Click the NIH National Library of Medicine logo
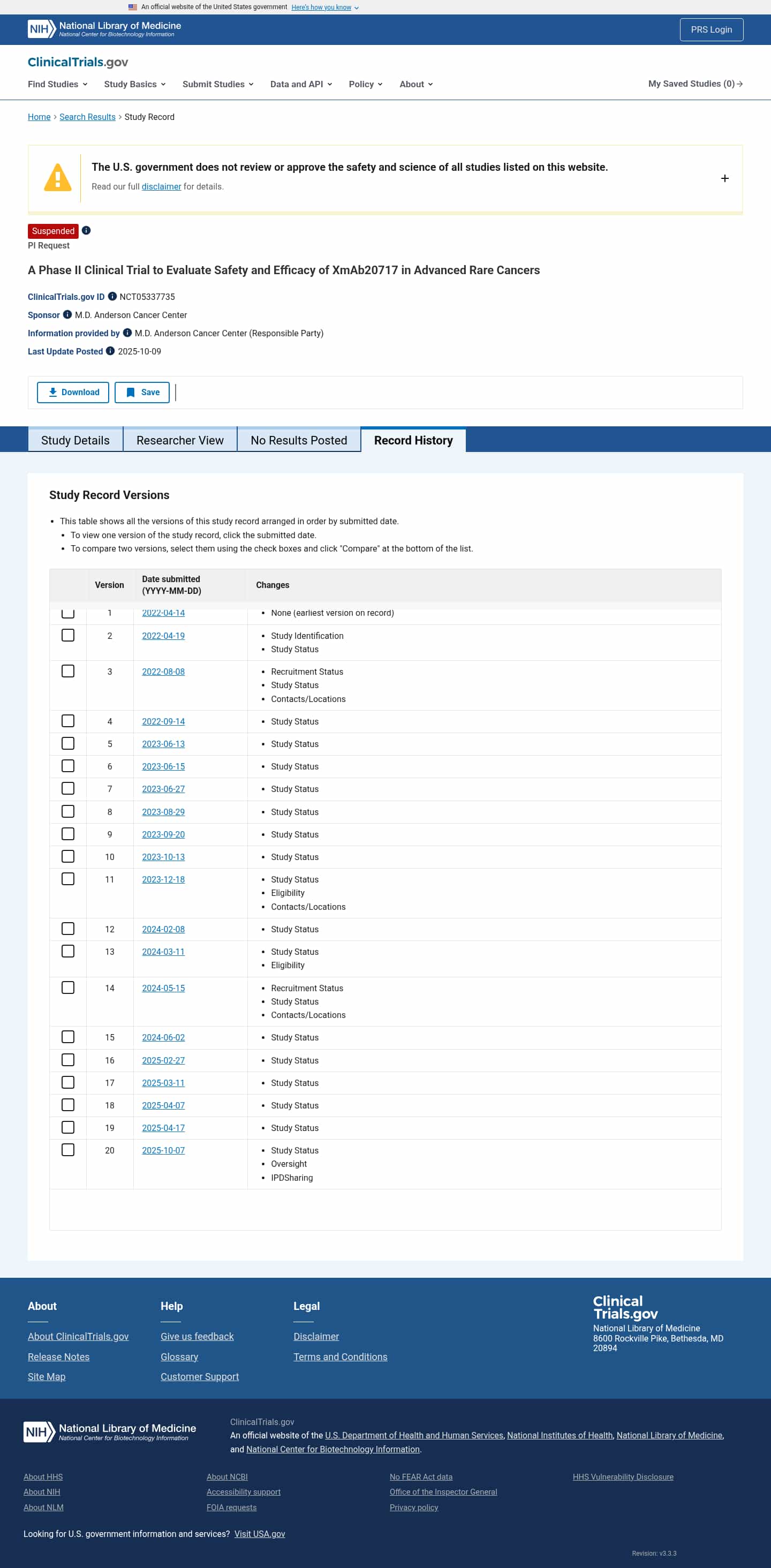 [x=104, y=29]
